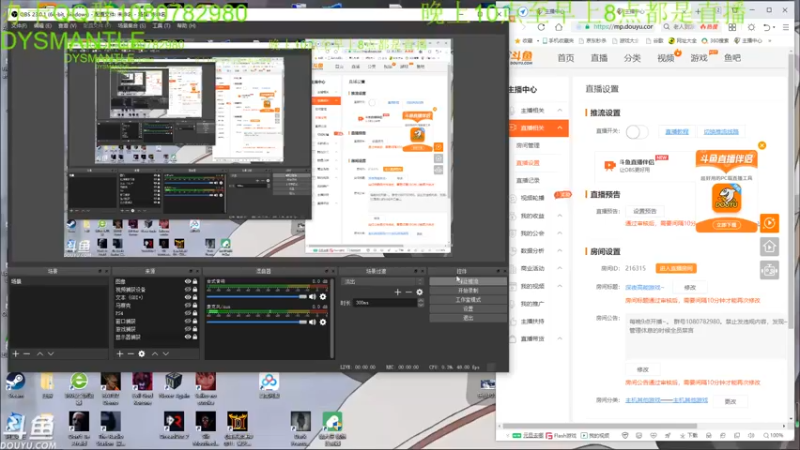The height and width of the screenshot is (450, 800).
Task: Add a new scene in OBS Scenes panel
Action: (x=15, y=354)
